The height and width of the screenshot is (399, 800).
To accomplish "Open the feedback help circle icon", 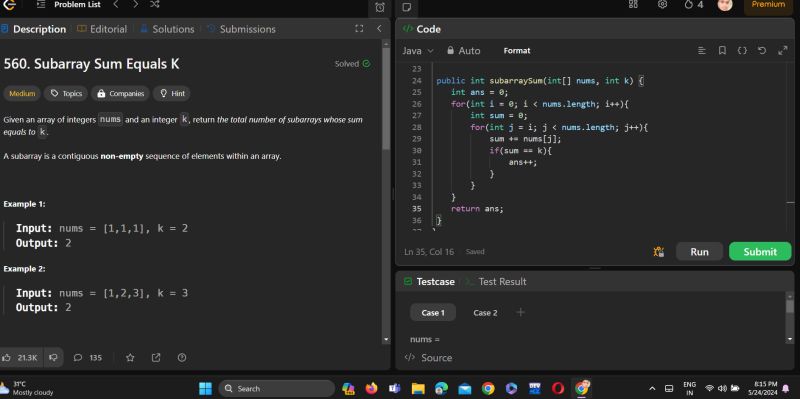I will [x=182, y=358].
